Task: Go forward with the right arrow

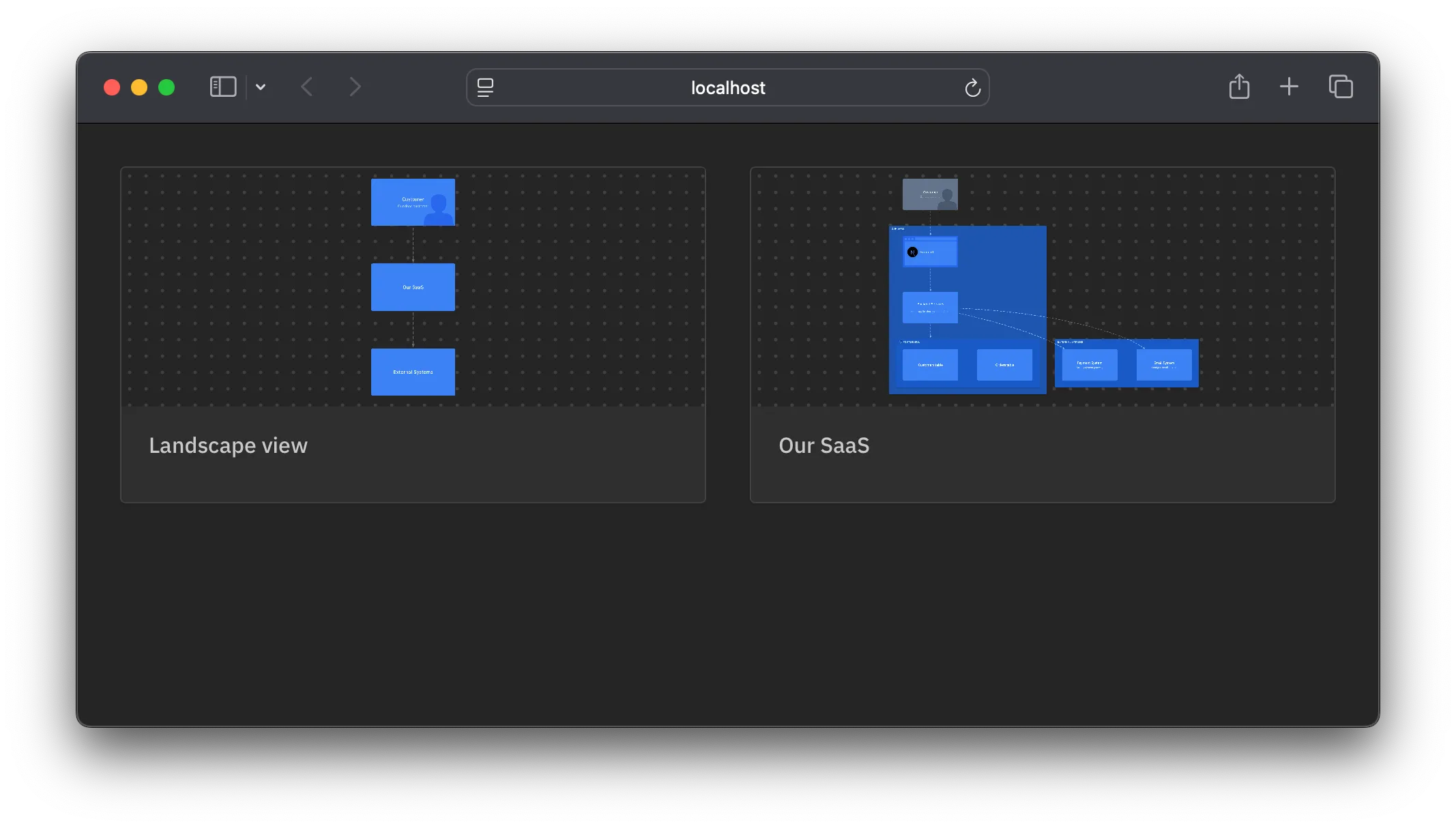Action: pos(355,87)
